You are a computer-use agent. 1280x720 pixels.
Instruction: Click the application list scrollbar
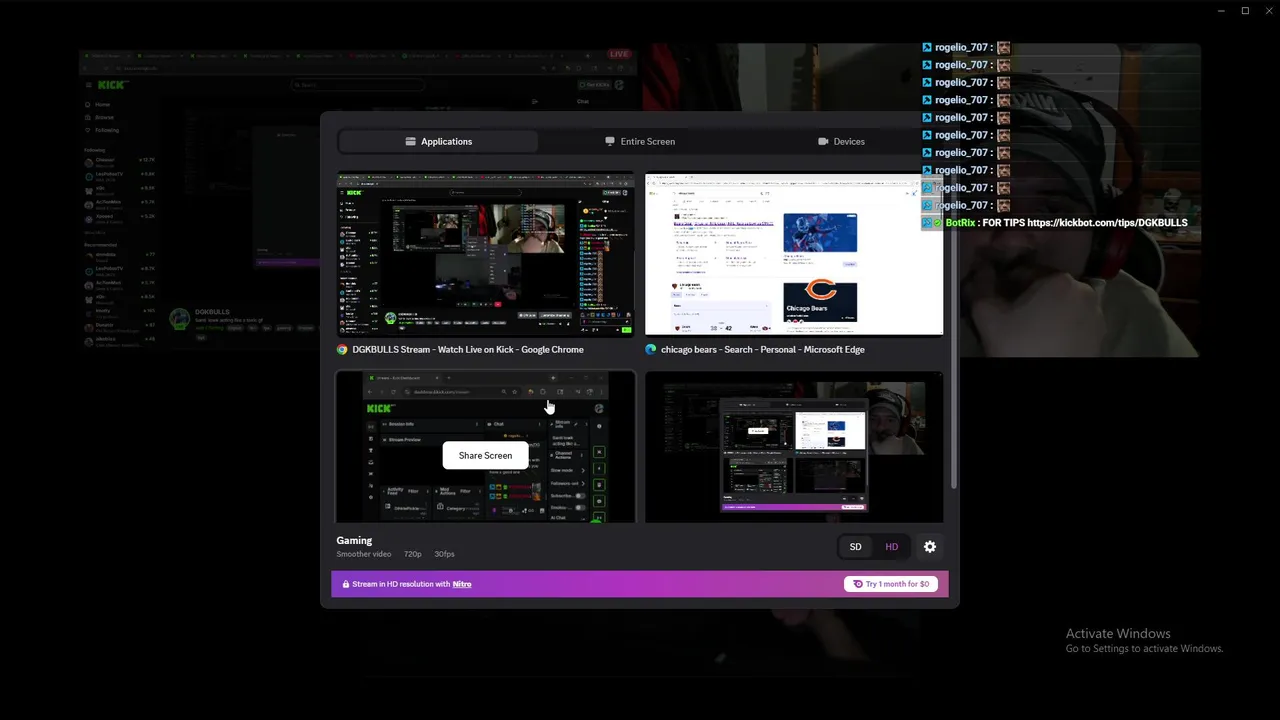[953, 330]
